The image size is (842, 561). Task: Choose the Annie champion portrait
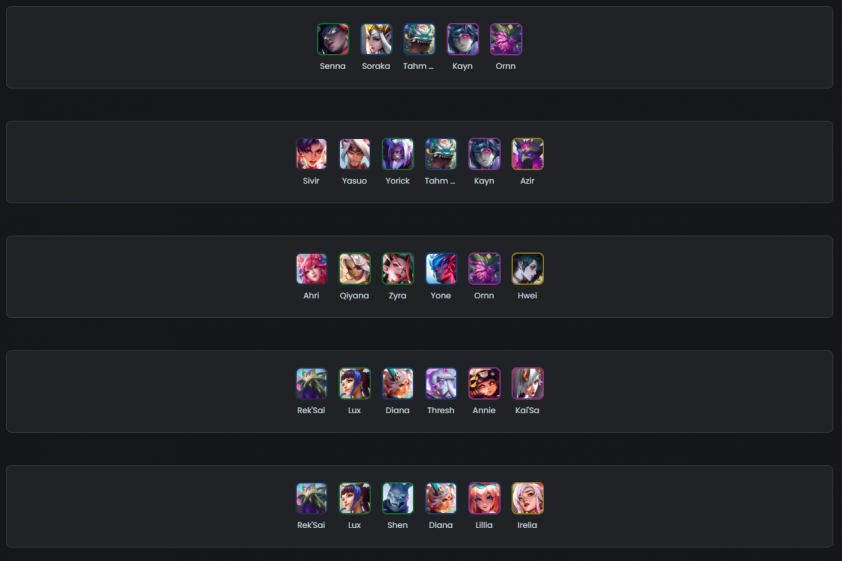[x=484, y=383]
